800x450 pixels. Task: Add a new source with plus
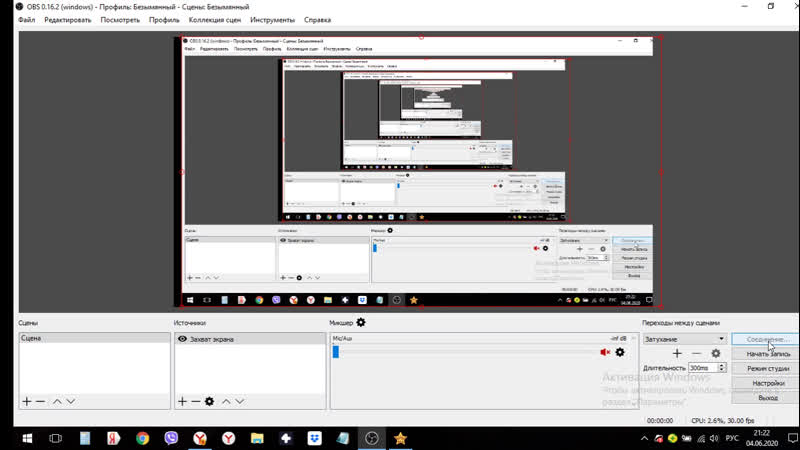tap(182, 401)
